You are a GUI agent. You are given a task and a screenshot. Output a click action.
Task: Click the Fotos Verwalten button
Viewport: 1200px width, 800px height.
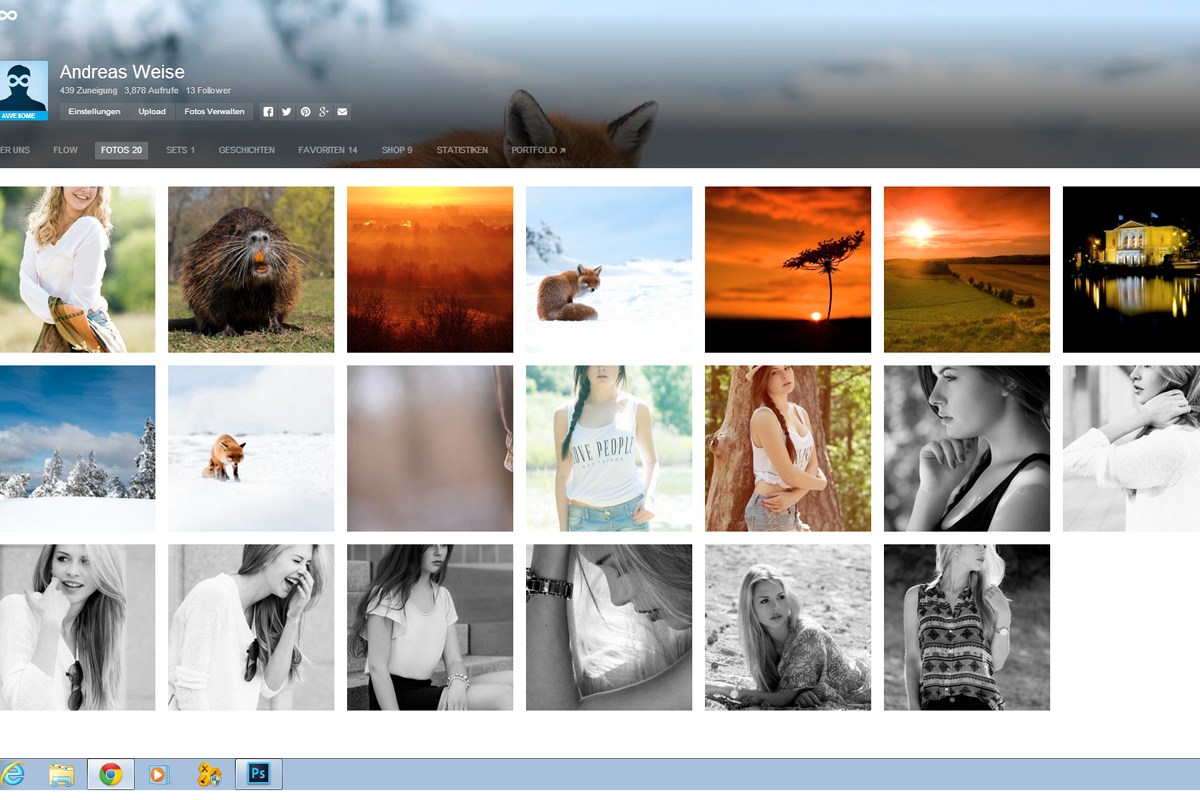214,112
